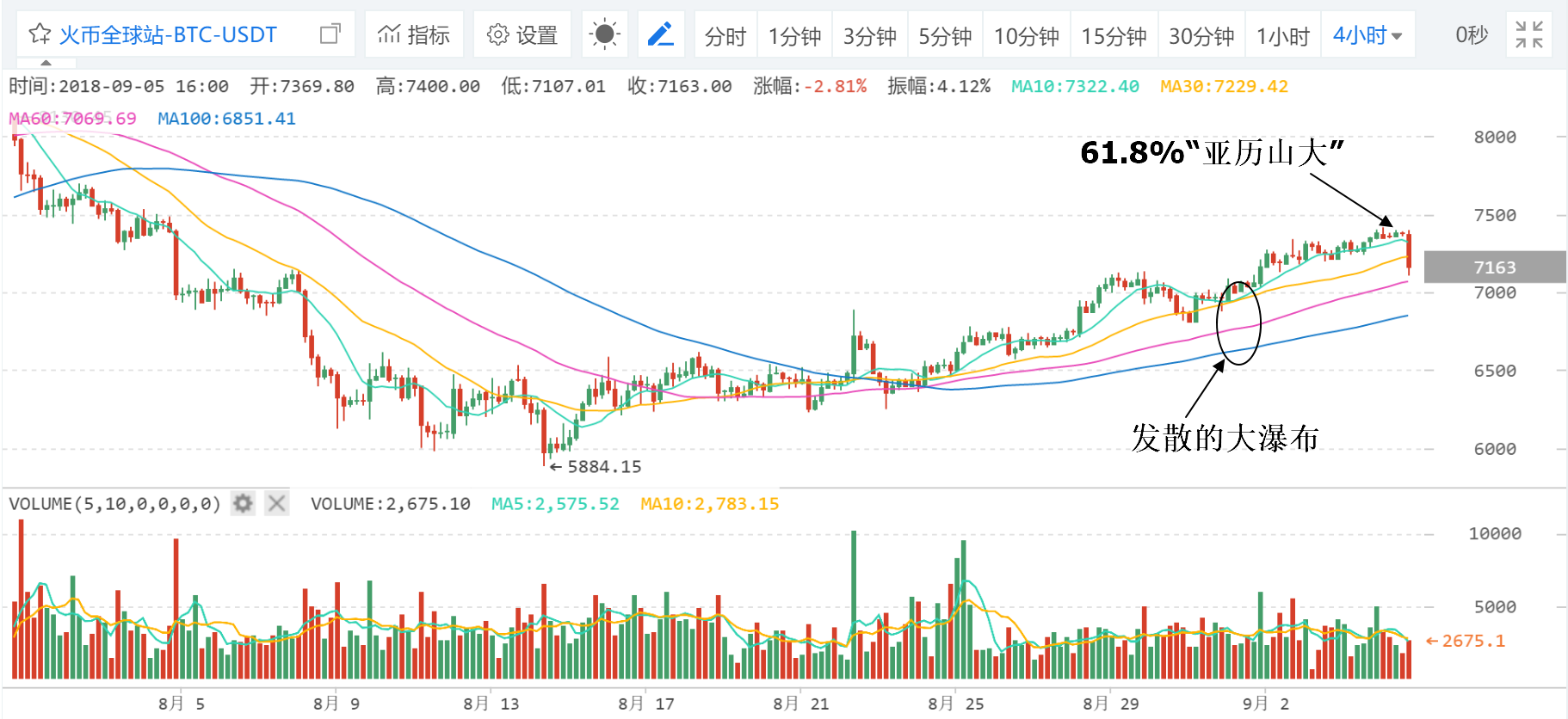Click the MA100:6851.41 indicator label
Image resolution: width=1568 pixels, height=719 pixels.
pyautogui.click(x=226, y=119)
